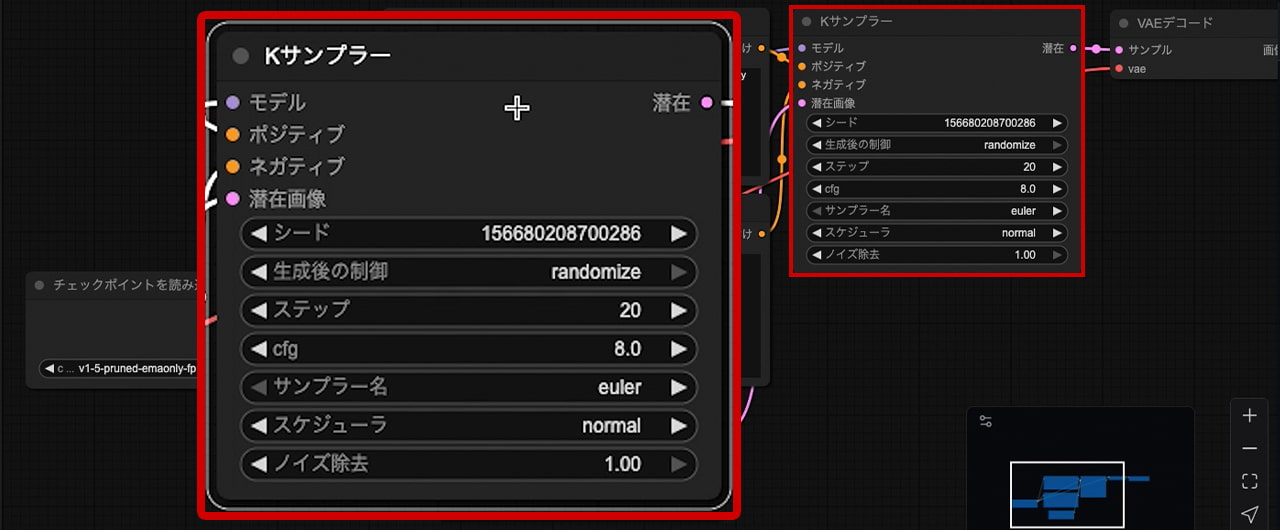
Task: Open the サンプラー名 euler dropdown in enlarged node
Action: click(x=468, y=387)
